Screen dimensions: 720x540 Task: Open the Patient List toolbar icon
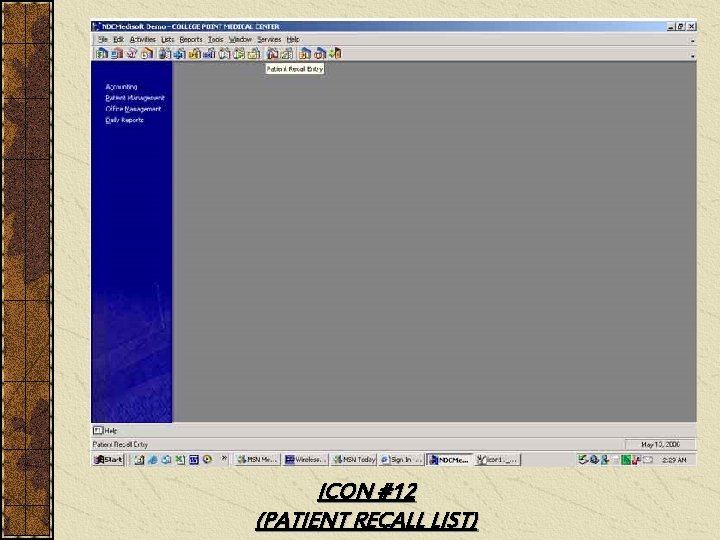(x=164, y=54)
